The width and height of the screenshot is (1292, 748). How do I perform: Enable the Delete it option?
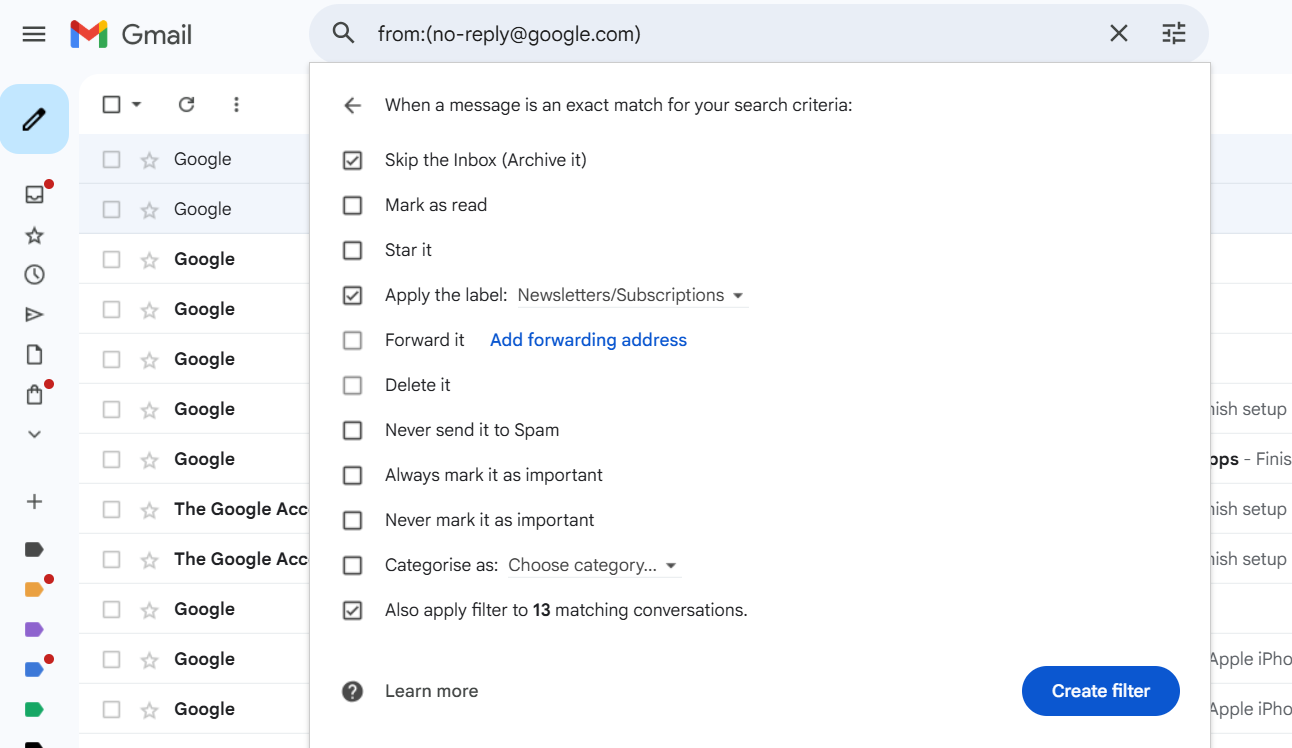[x=352, y=385]
